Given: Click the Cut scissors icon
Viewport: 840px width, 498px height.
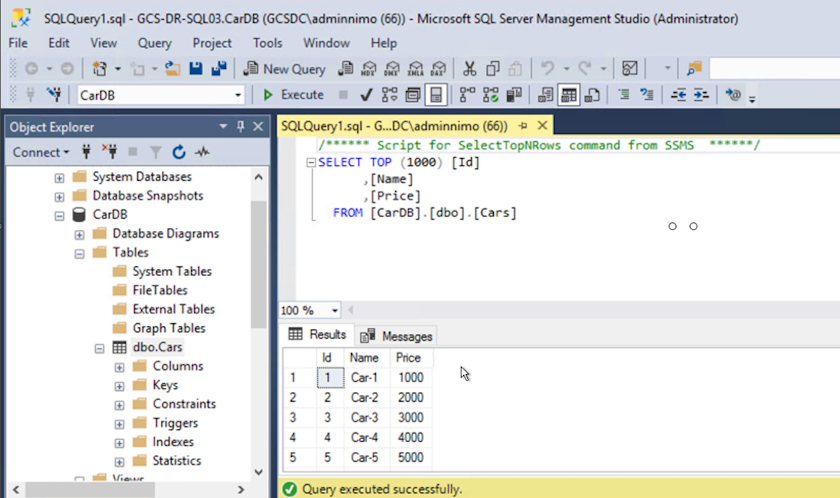Looking at the screenshot, I should tap(469, 69).
